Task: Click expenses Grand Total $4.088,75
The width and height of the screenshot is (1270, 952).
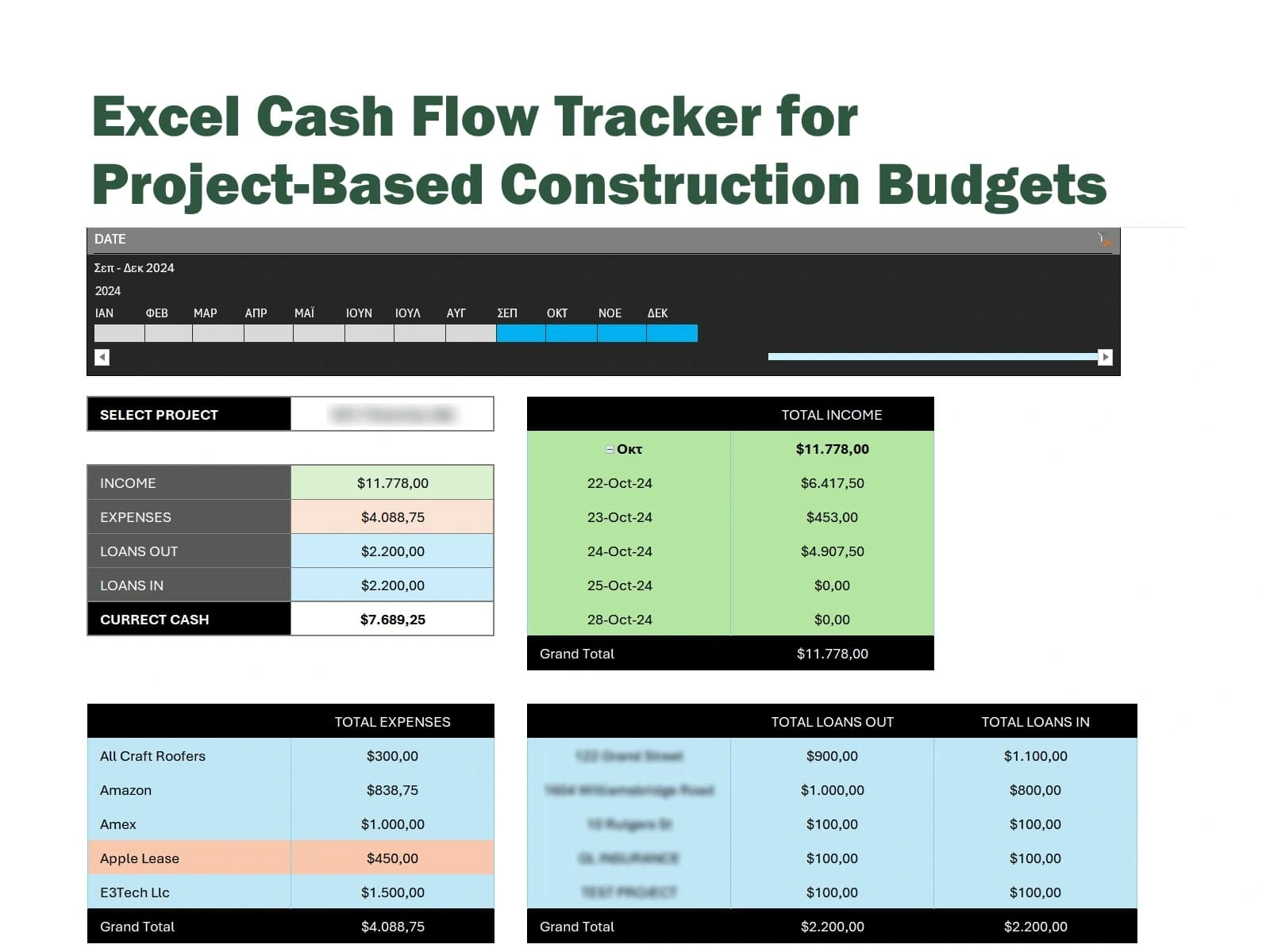Action: [392, 926]
